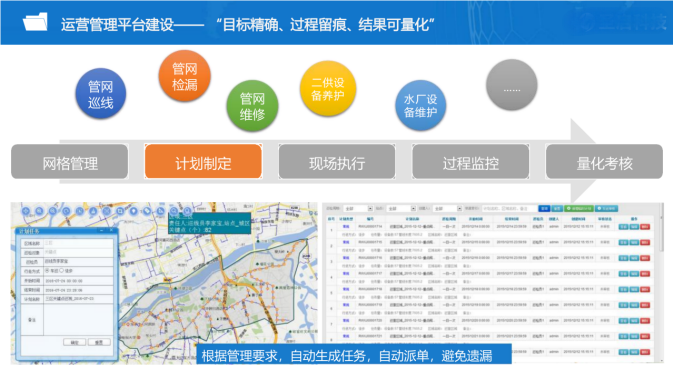Open the 量化考核 step
This screenshot has width=673, height=378.
pos(604,162)
